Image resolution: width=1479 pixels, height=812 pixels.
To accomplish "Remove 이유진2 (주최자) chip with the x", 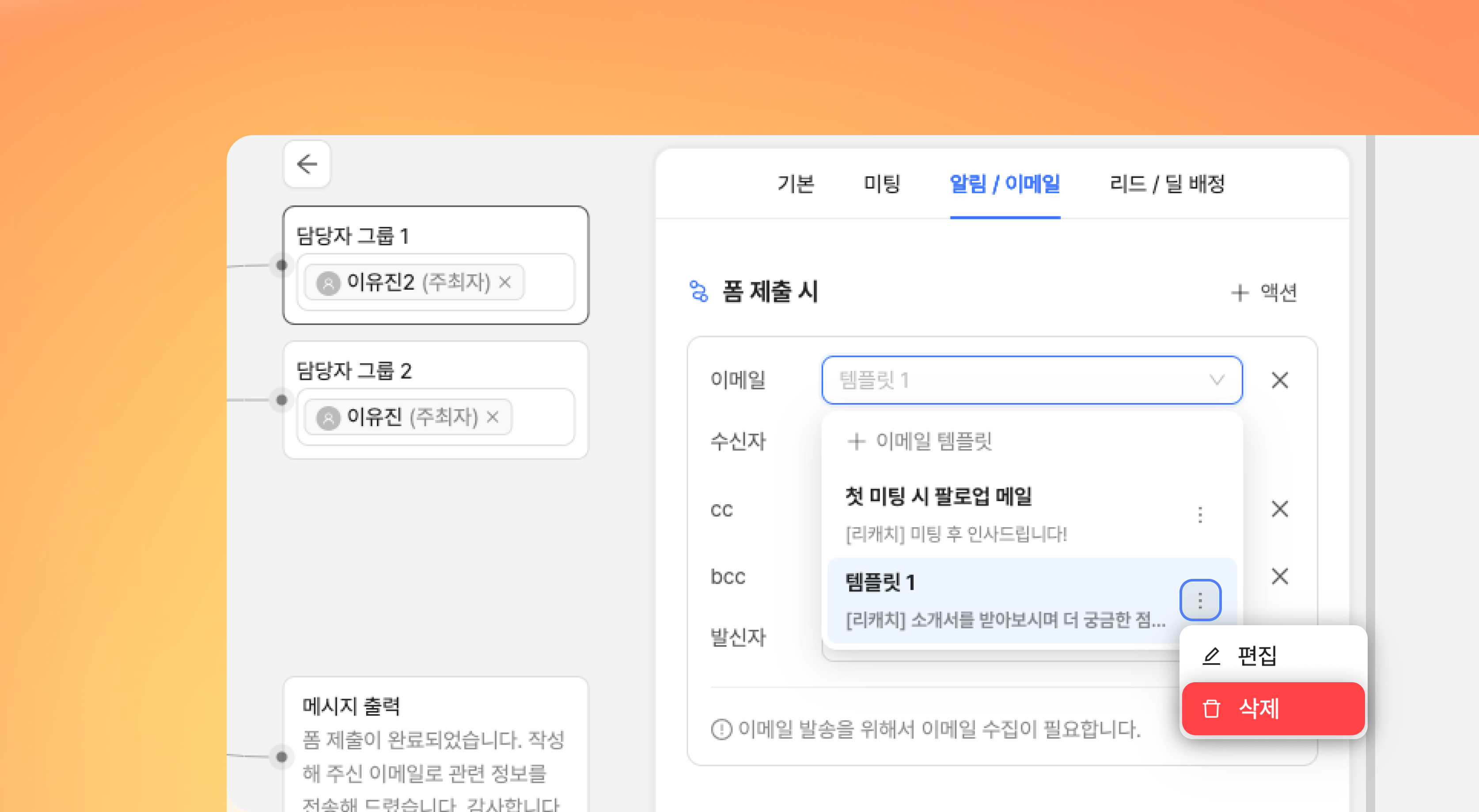I will click(504, 282).
